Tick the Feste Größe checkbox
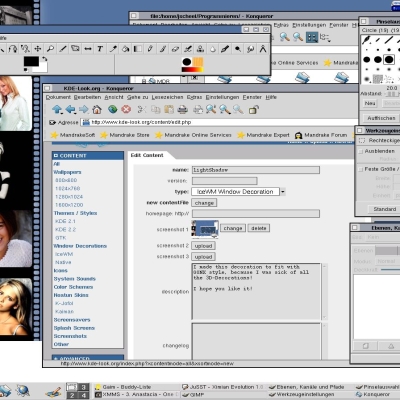The image size is (400, 400). (360, 169)
